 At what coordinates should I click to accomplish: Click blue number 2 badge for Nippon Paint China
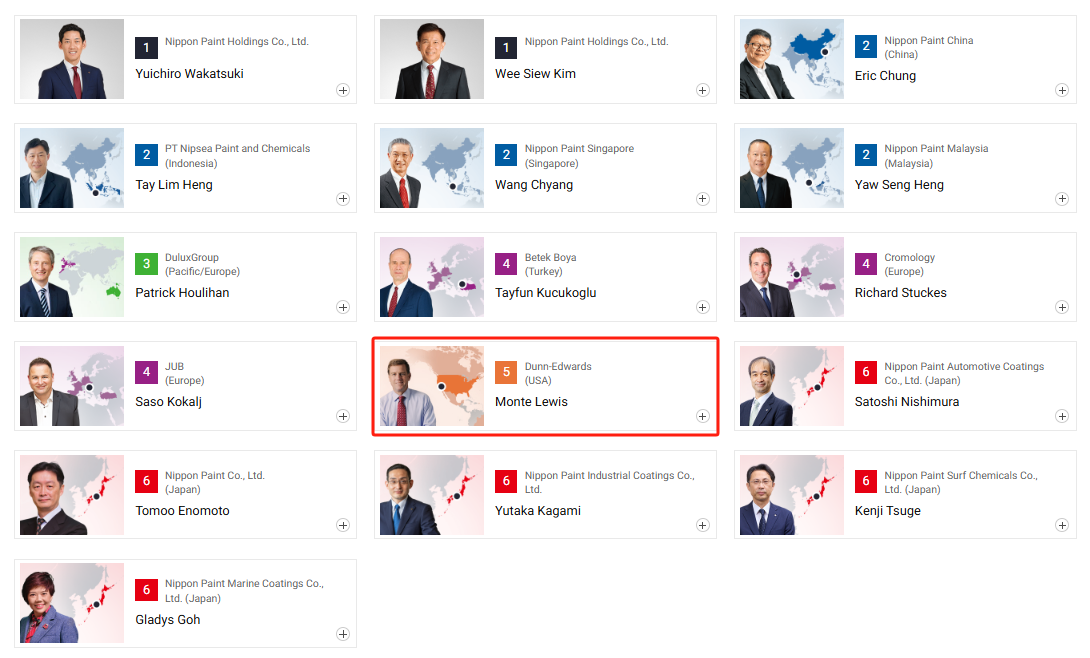(x=865, y=46)
